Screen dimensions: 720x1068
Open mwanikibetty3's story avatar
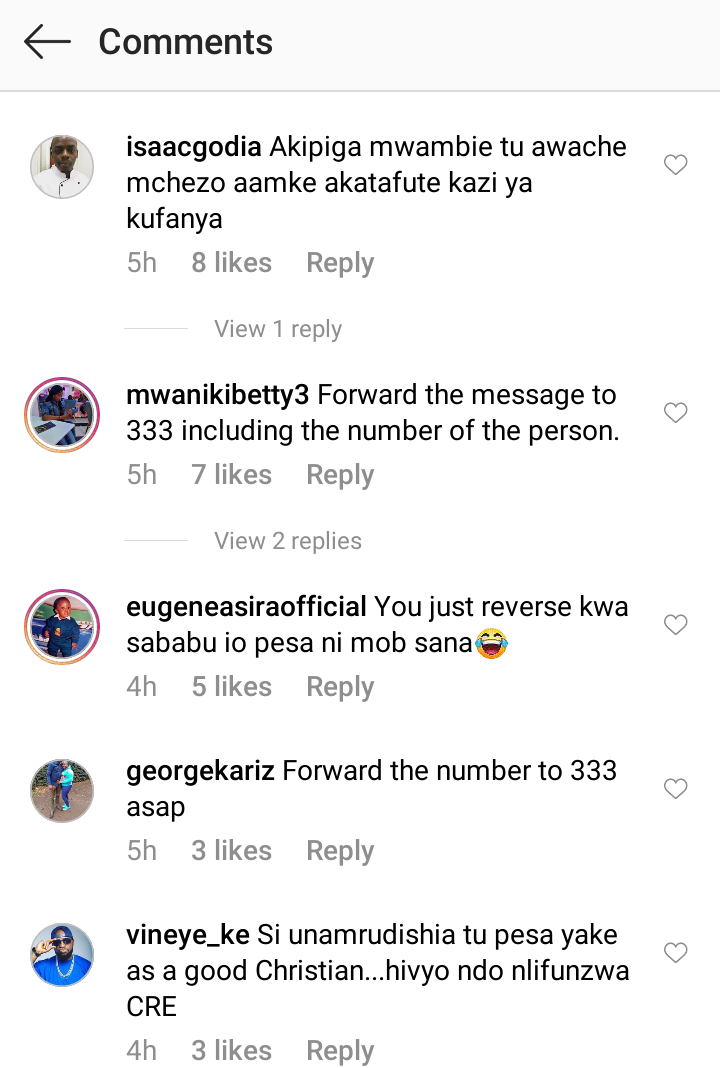click(x=62, y=415)
